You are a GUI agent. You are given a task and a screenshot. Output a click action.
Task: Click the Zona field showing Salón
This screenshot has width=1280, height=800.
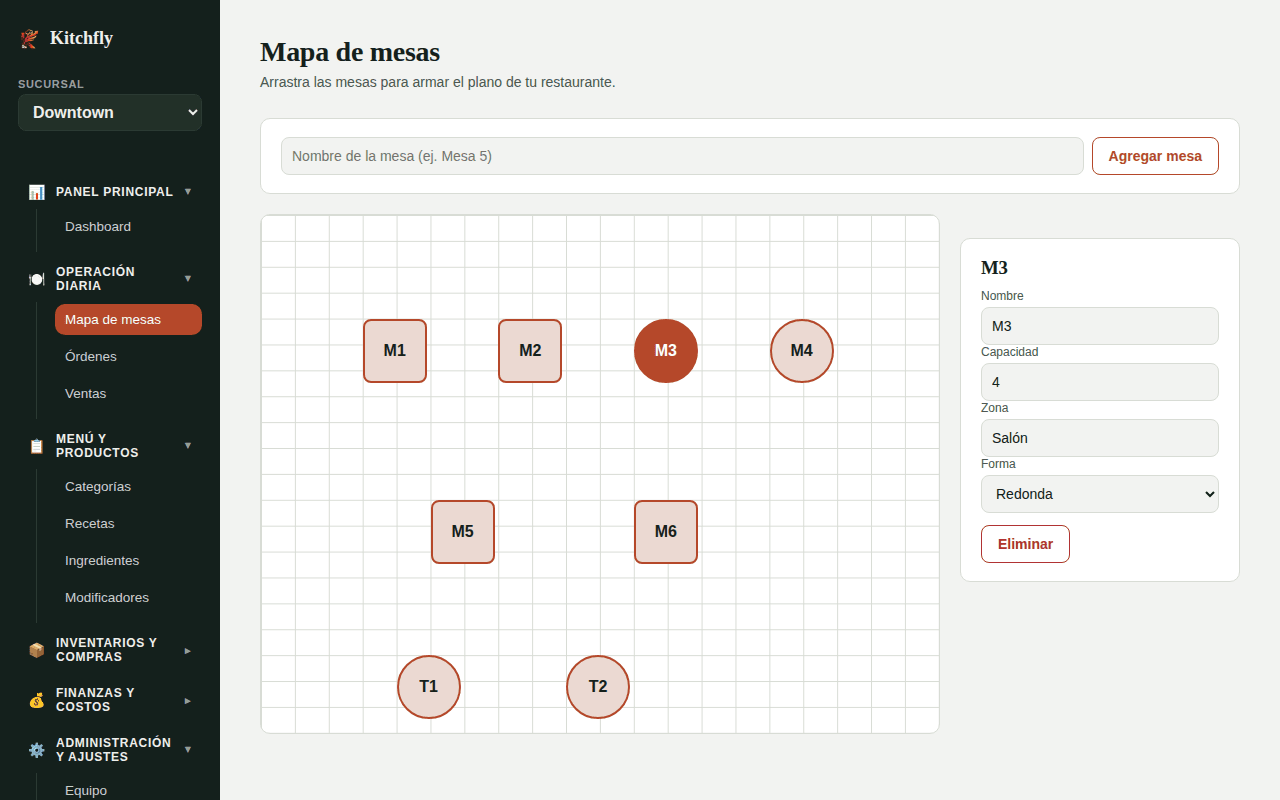[1100, 438]
